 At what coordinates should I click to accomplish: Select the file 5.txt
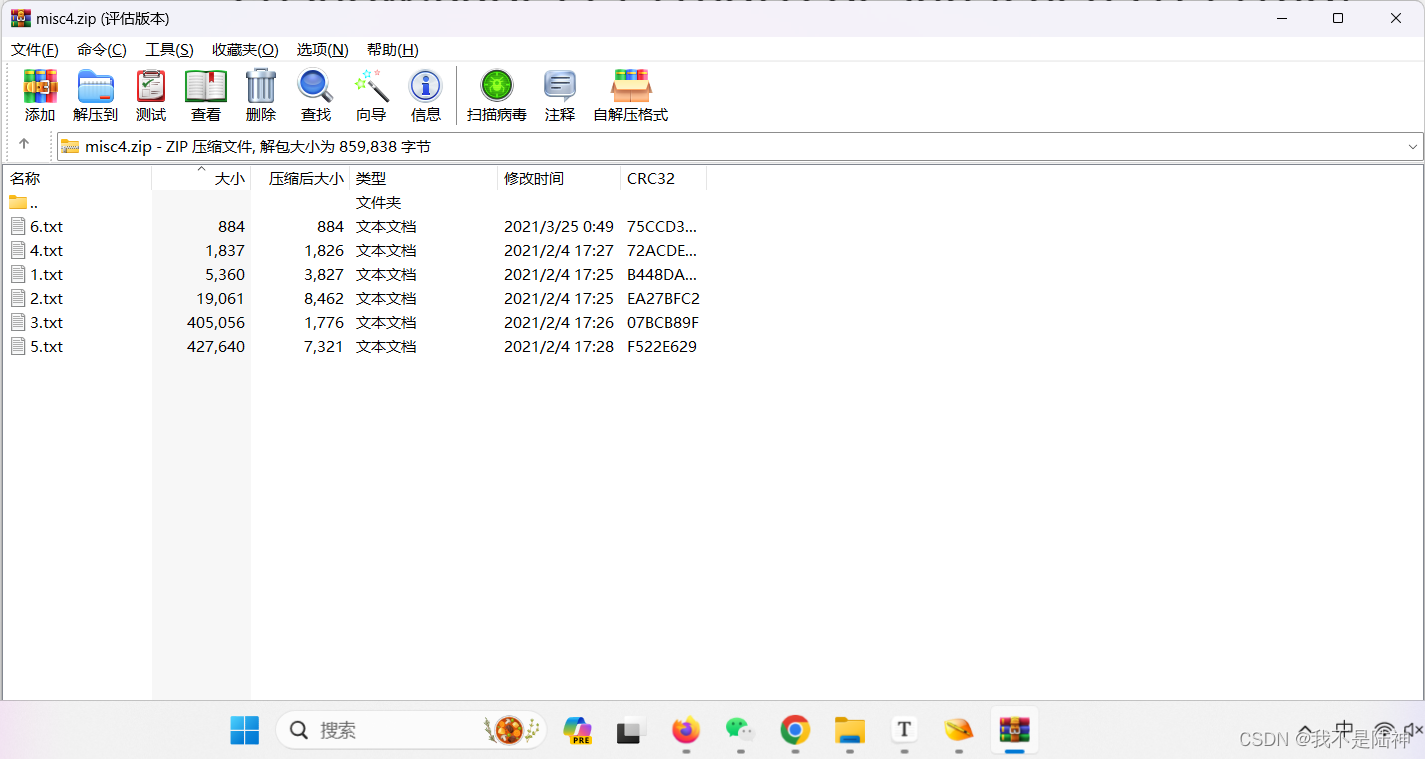[45, 346]
